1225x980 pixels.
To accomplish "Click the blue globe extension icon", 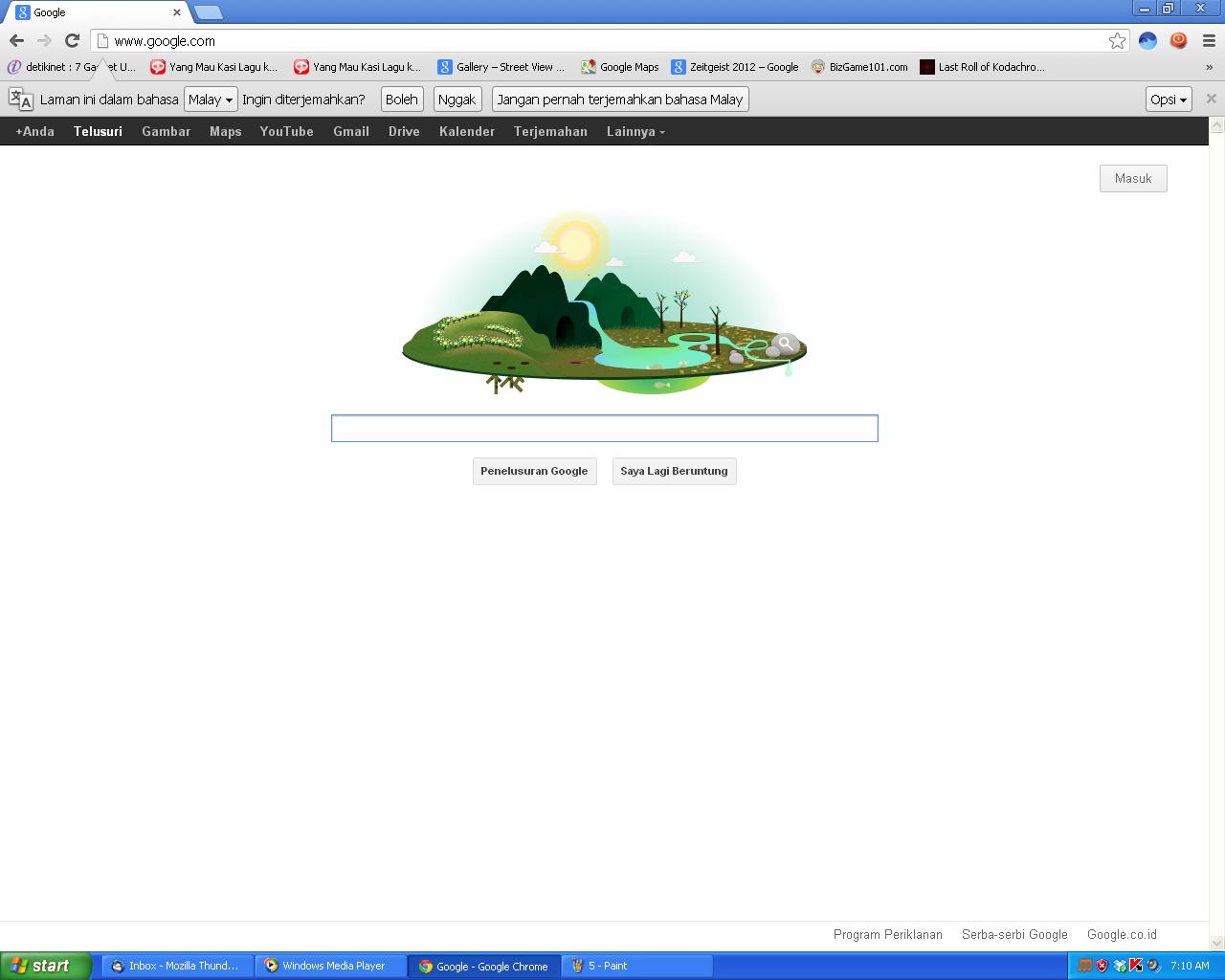I will pyautogui.click(x=1147, y=40).
